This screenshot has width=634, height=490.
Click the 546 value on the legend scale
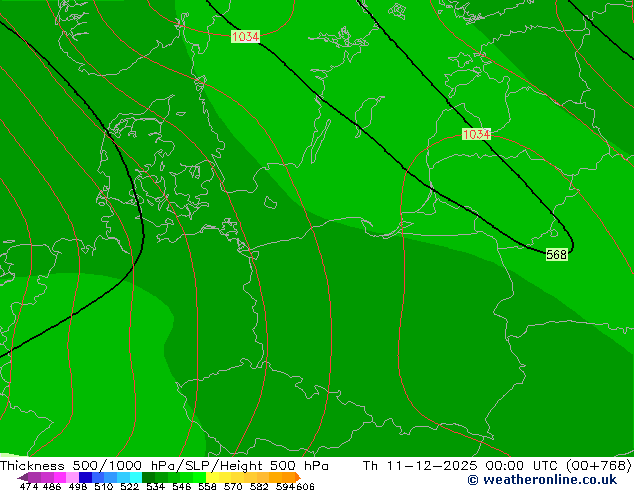click(182, 486)
